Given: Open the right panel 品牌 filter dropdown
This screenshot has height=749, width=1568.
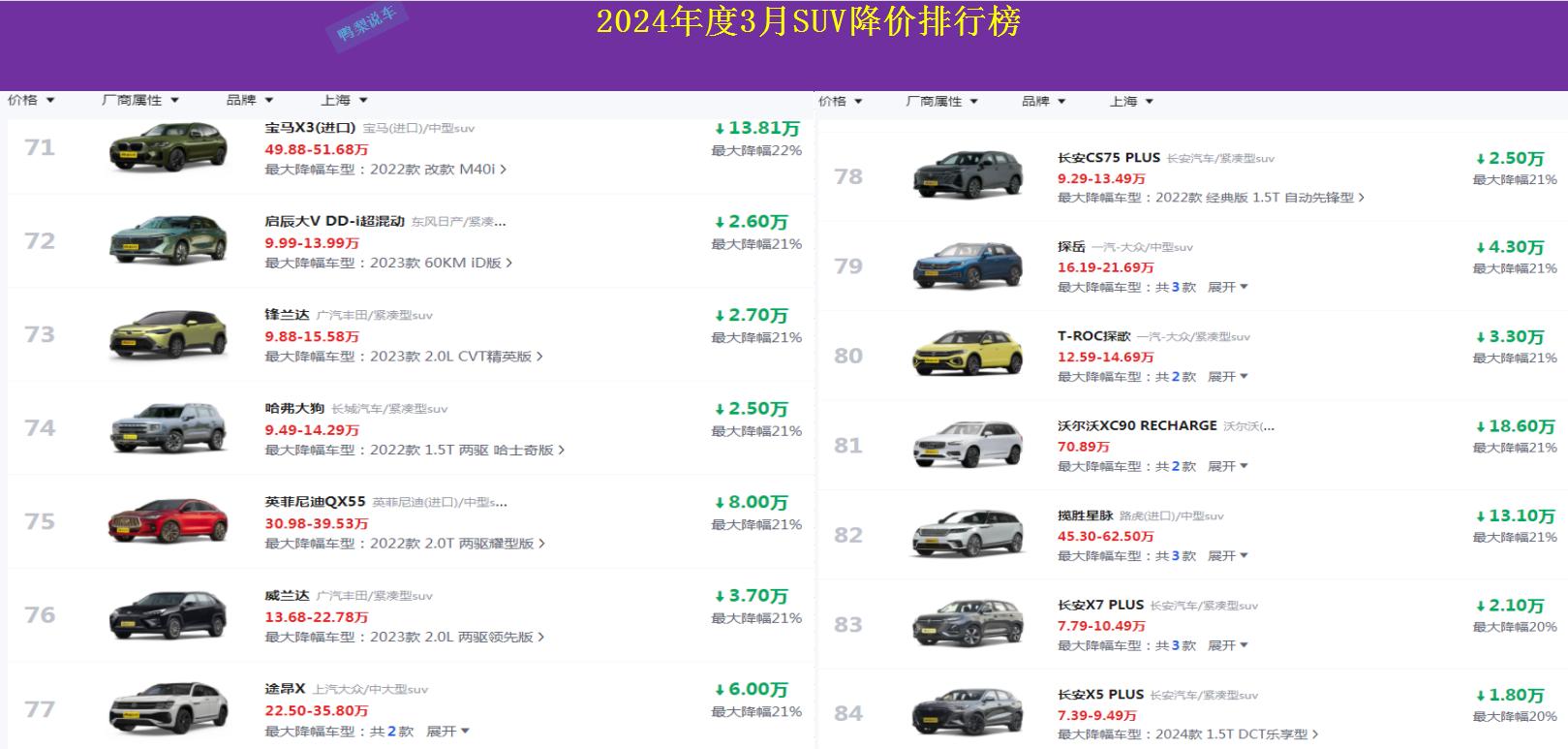Looking at the screenshot, I should tap(1042, 101).
